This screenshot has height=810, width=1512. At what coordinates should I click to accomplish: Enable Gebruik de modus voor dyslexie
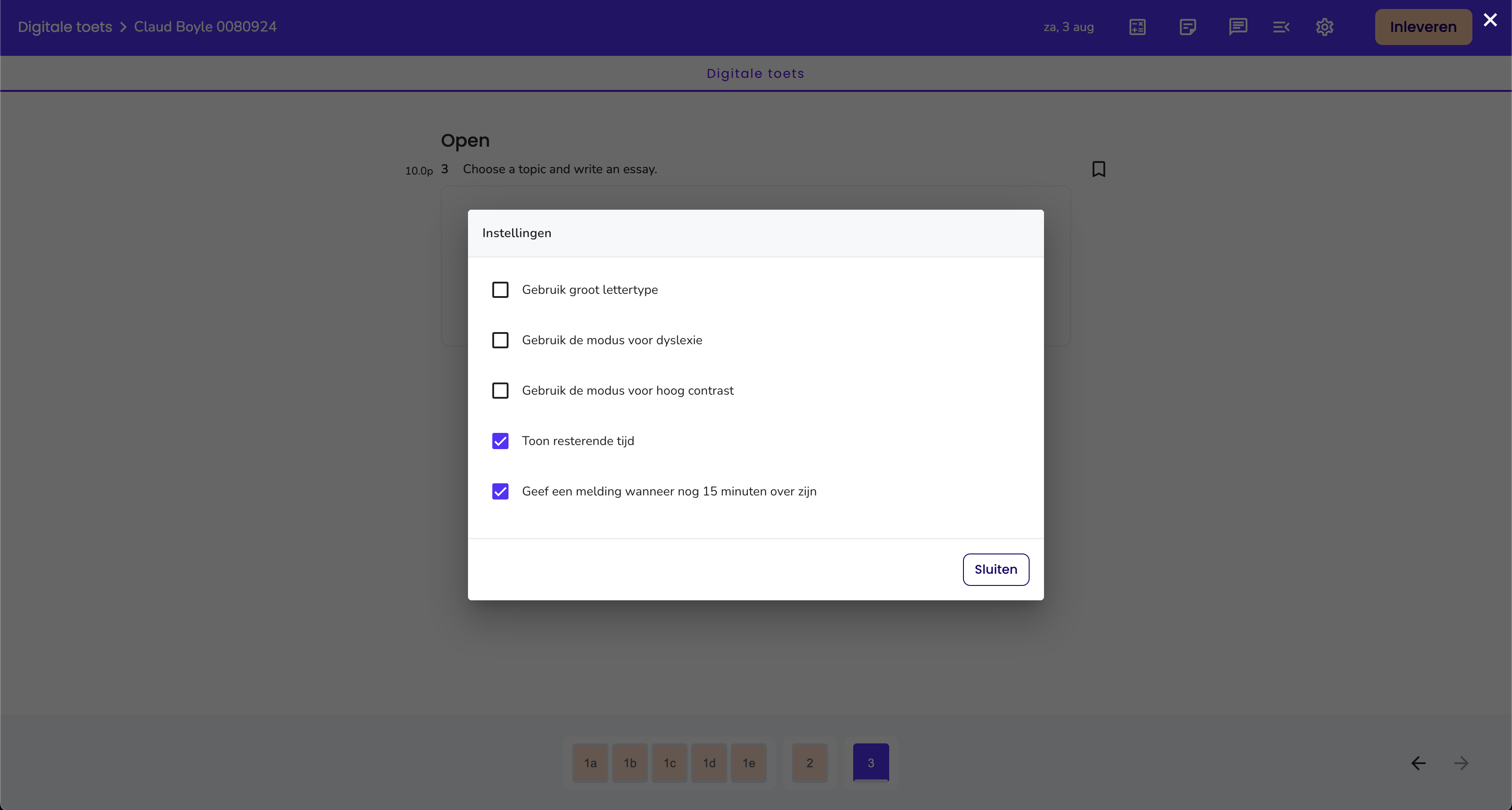pos(500,341)
